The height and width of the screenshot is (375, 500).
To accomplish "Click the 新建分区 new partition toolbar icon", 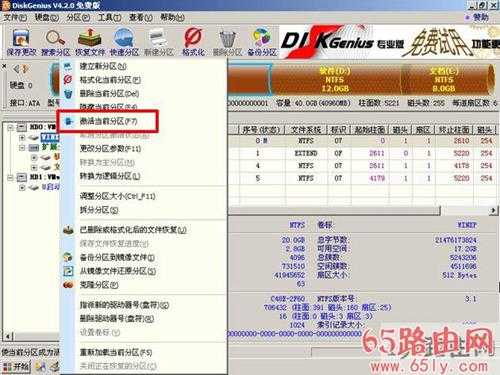I will [x=159, y=42].
